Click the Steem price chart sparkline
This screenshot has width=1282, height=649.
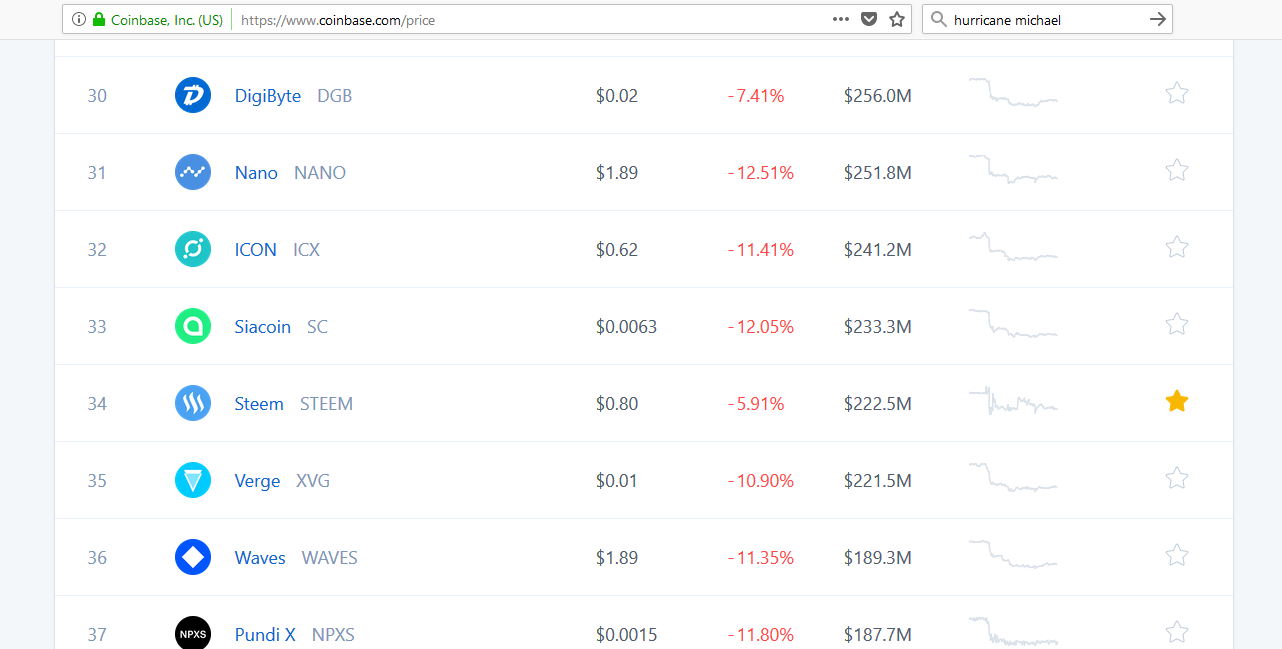point(1013,400)
